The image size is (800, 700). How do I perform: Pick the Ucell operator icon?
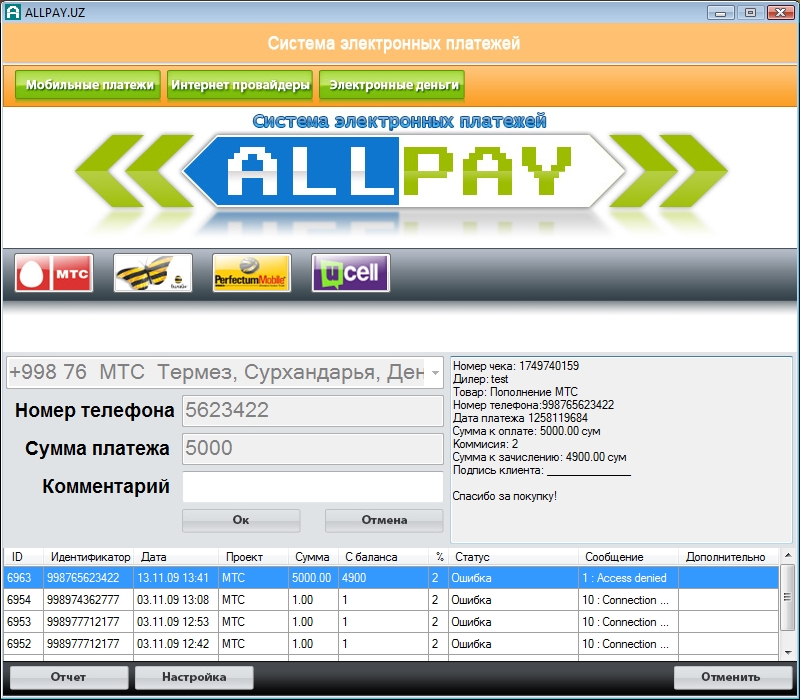coord(350,273)
